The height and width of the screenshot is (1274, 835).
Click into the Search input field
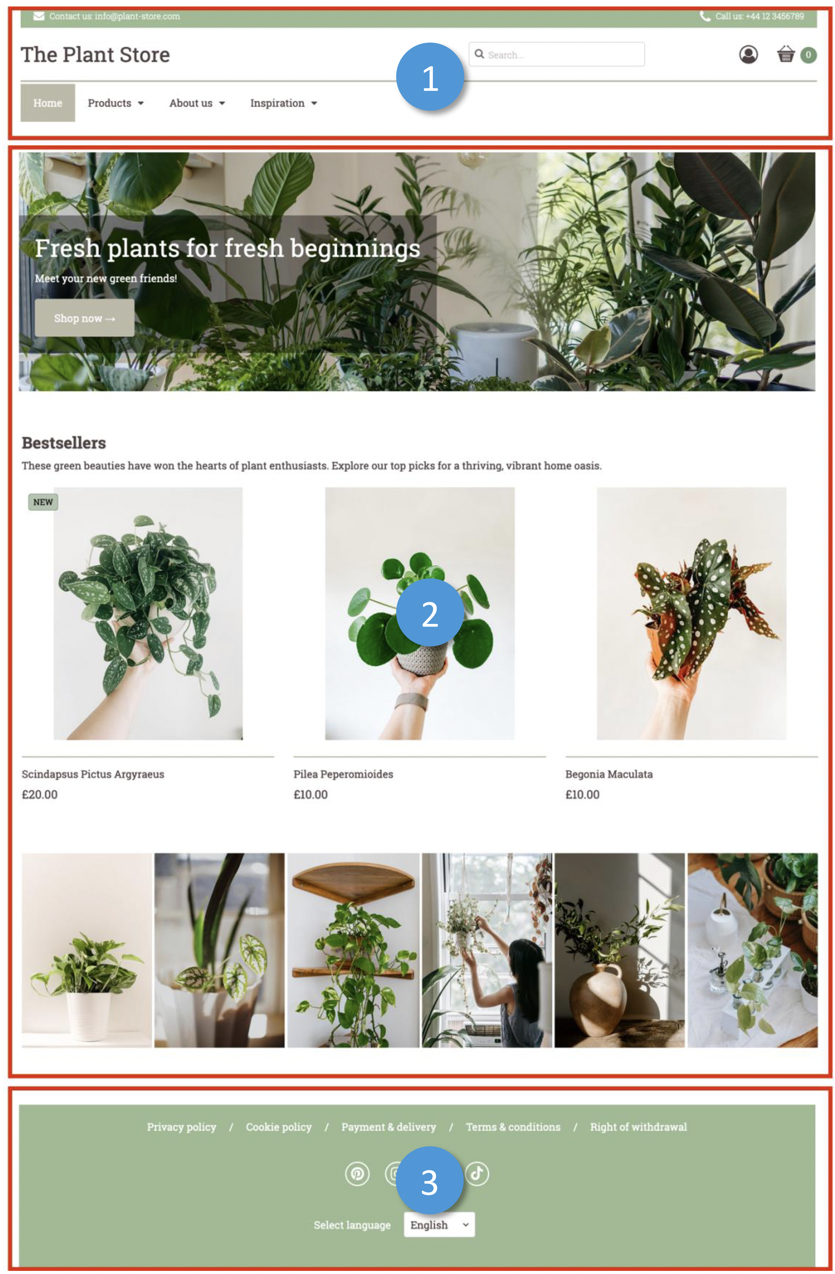click(x=557, y=55)
